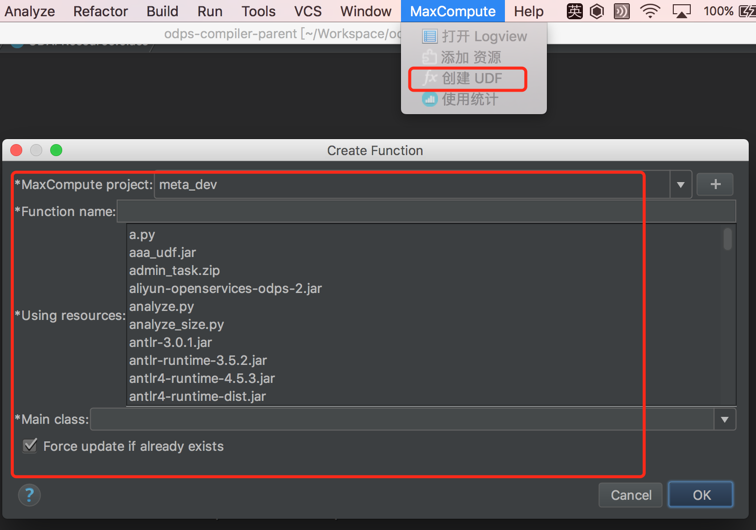The height and width of the screenshot is (530, 756).
Task: Focus the Function name input field
Action: click(426, 211)
